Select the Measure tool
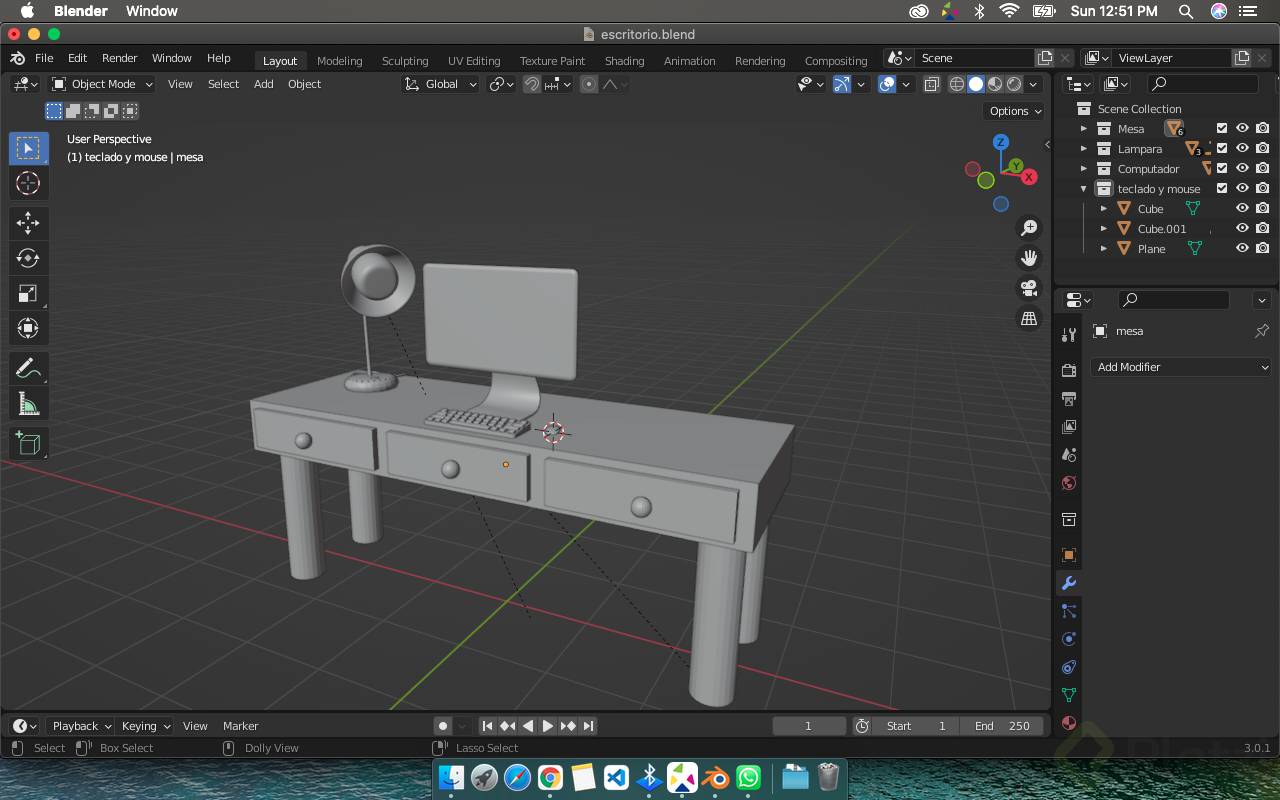1280x800 pixels. pos(28,403)
